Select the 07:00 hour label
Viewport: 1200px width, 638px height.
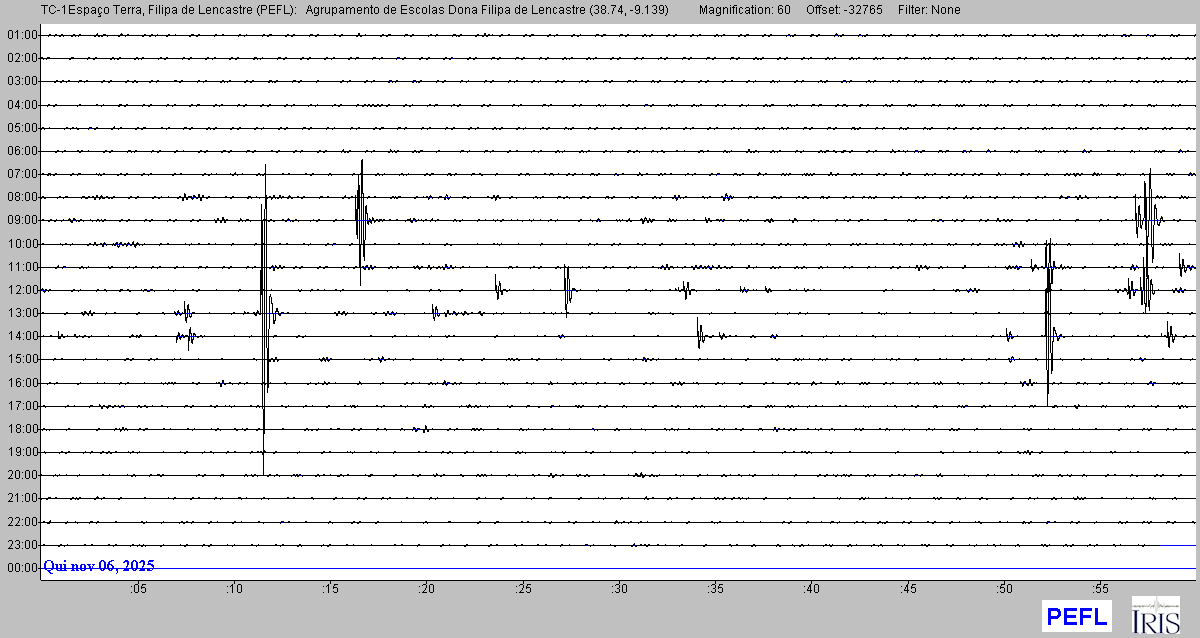[22, 174]
